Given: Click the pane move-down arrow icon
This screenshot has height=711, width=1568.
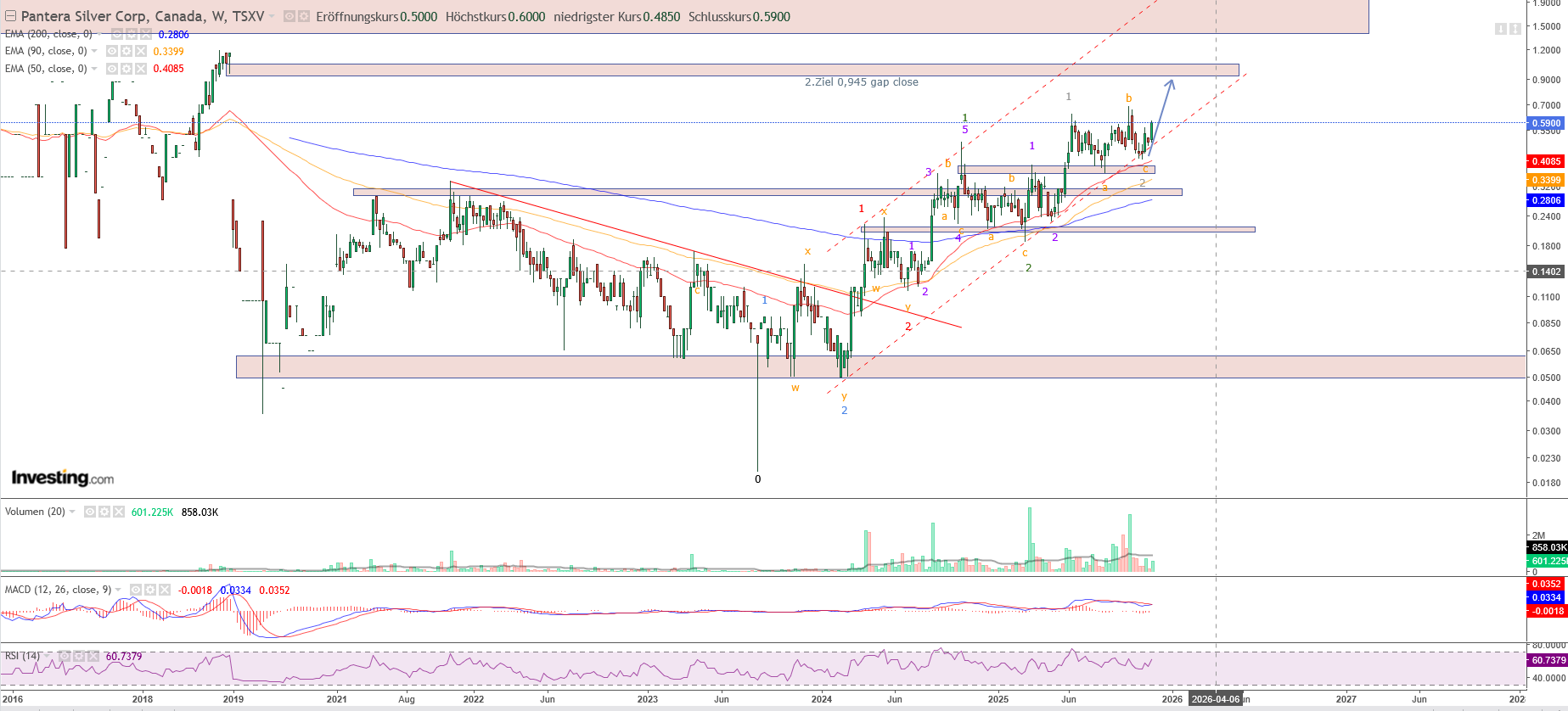Looking at the screenshot, I should point(1500,29).
